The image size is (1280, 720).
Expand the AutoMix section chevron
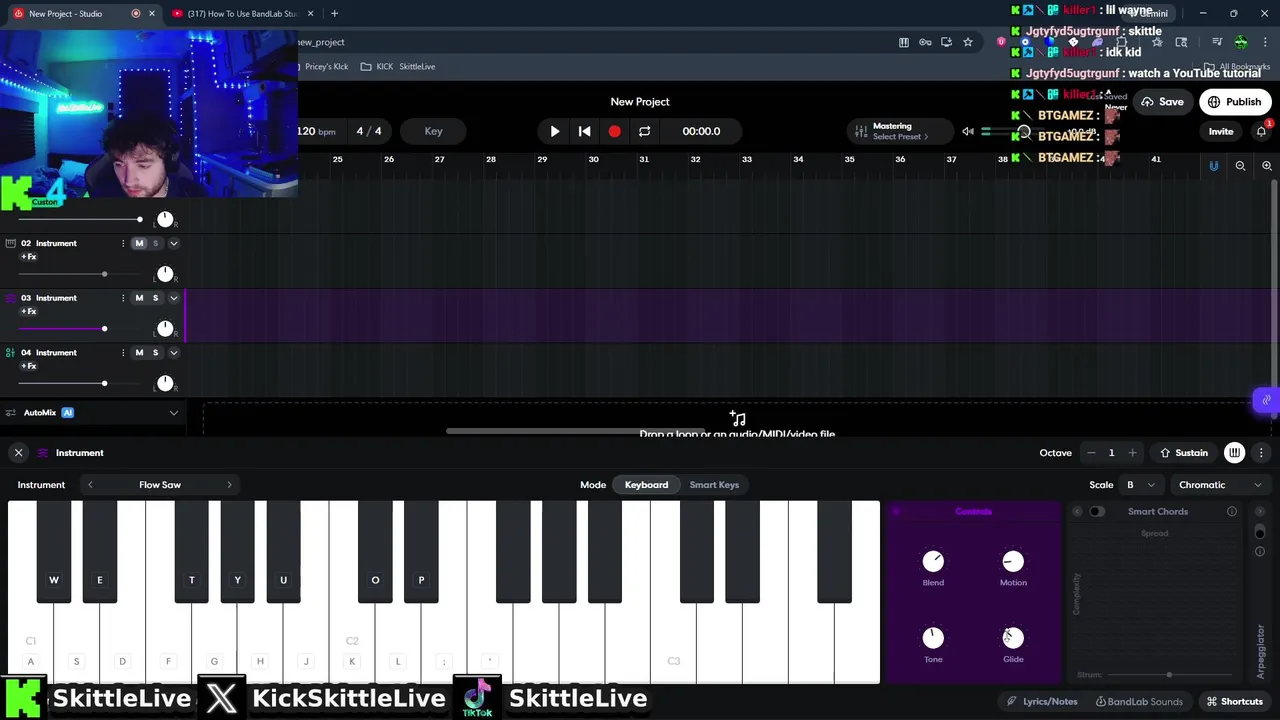[x=173, y=413]
